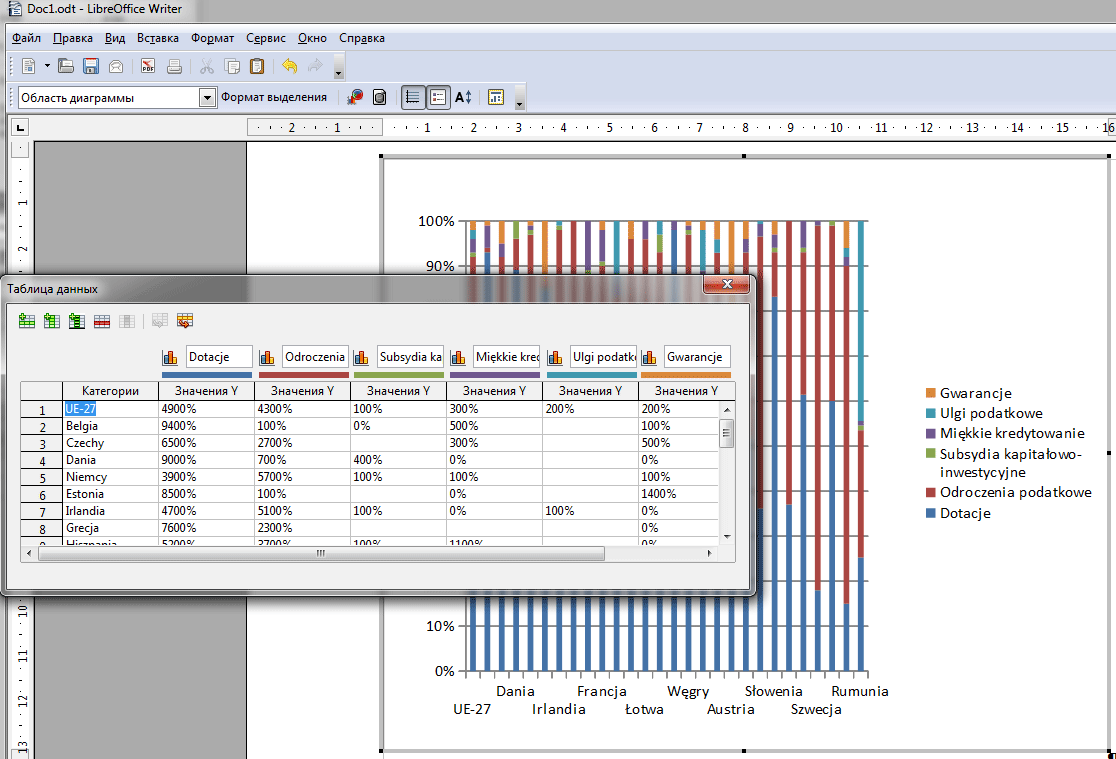Screen dimensions: 1116x759
Task: Open the Chart Type icon
Action: pyautogui.click(x=355, y=97)
